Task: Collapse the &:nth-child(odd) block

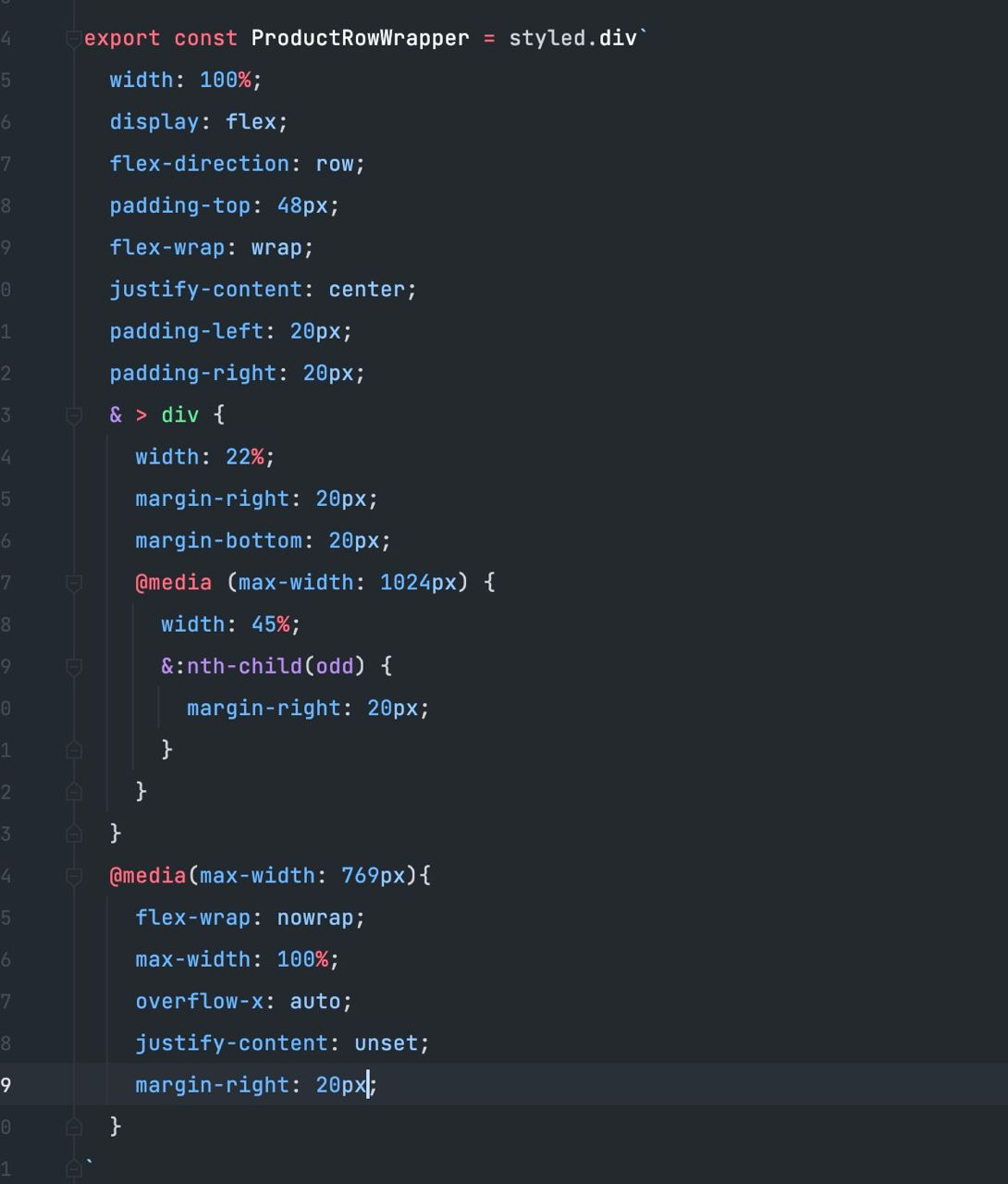Action: coord(74,666)
